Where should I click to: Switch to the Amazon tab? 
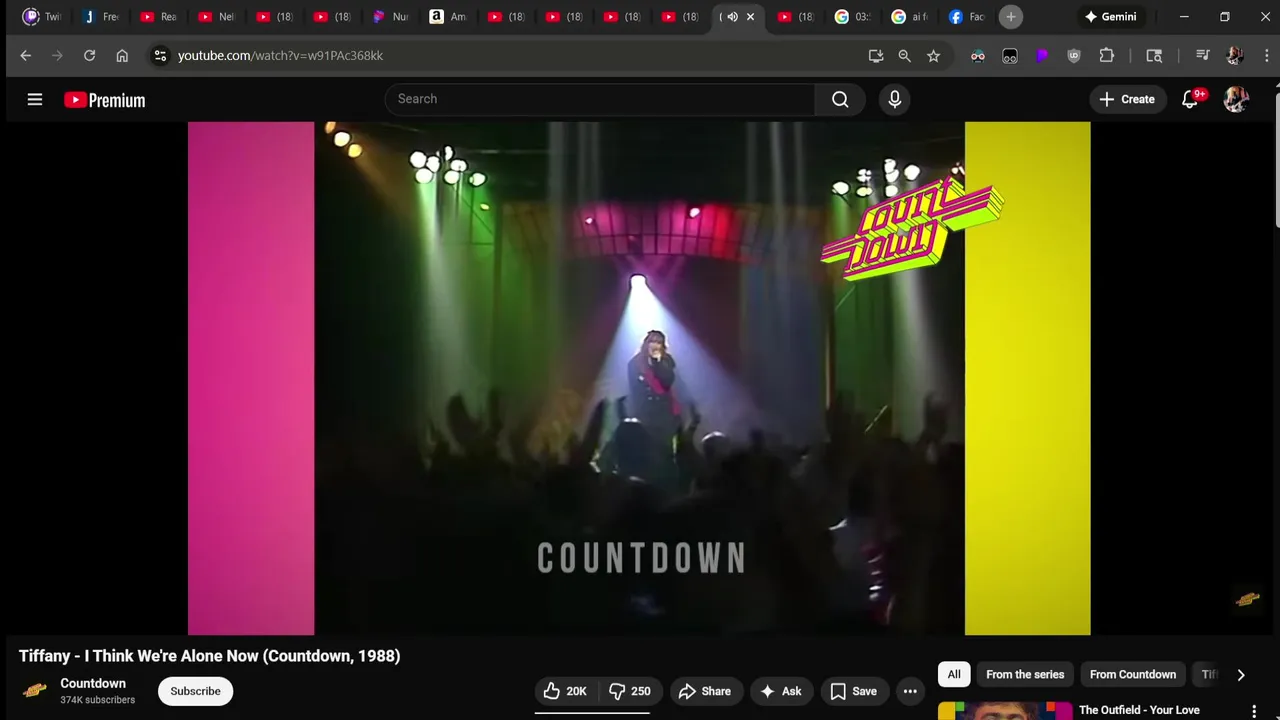(447, 17)
